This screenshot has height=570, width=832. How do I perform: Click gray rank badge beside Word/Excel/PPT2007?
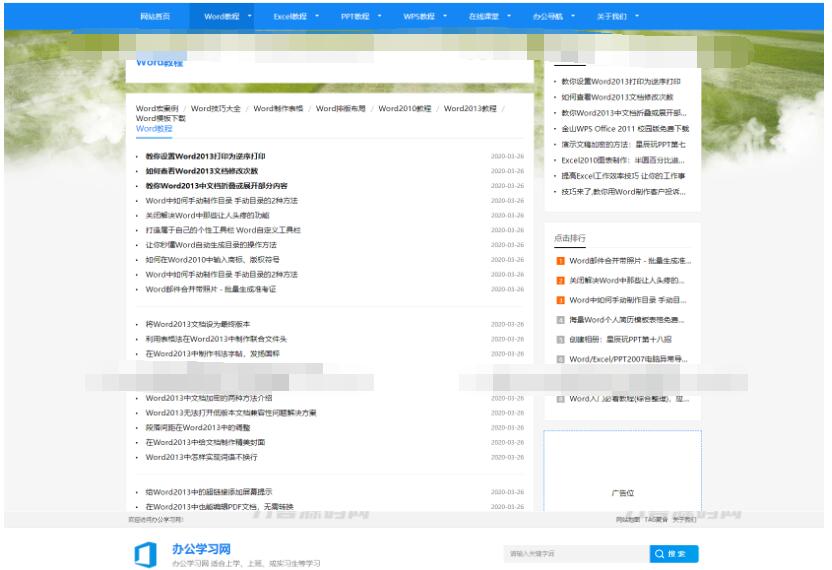560,359
